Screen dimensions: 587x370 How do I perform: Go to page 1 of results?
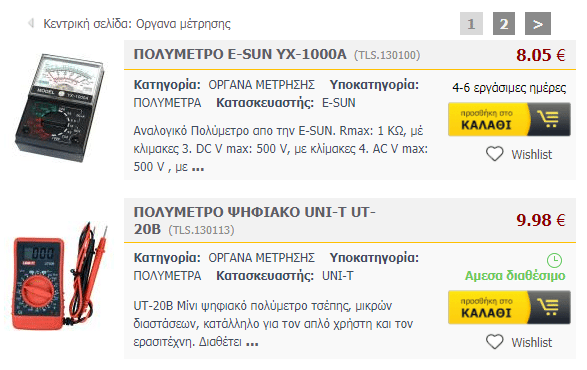tap(471, 24)
